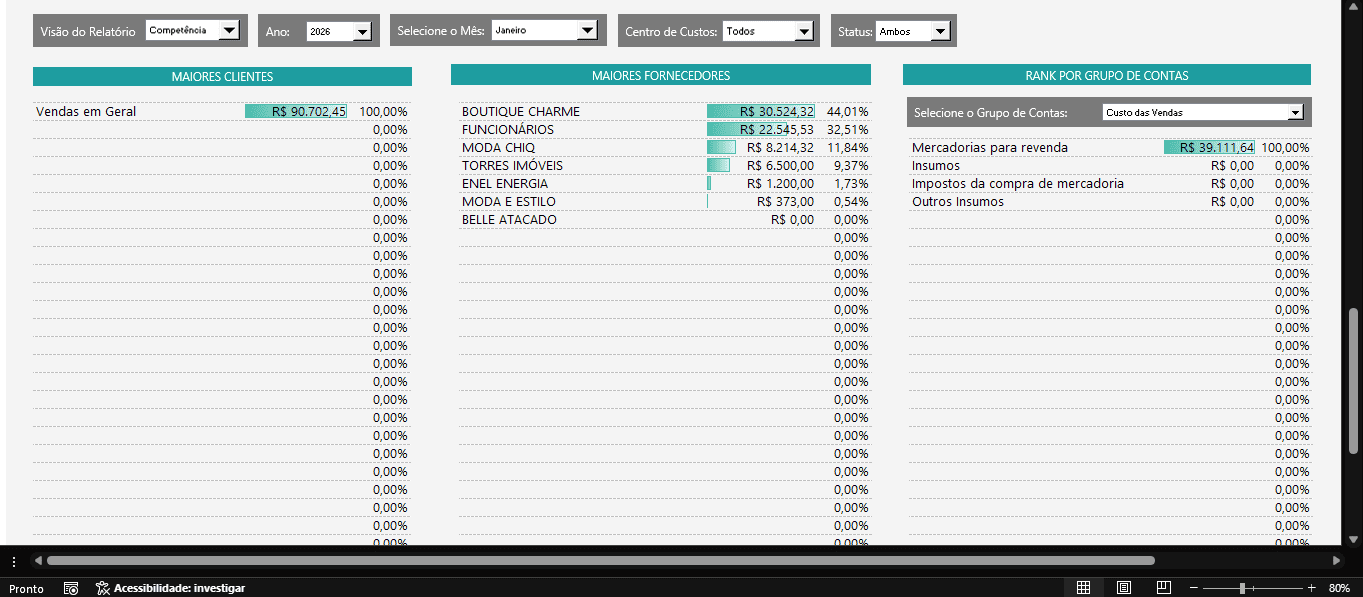Click the MAIORES FORNECEDORES header
Image resolution: width=1363 pixels, height=597 pixels.
point(661,75)
